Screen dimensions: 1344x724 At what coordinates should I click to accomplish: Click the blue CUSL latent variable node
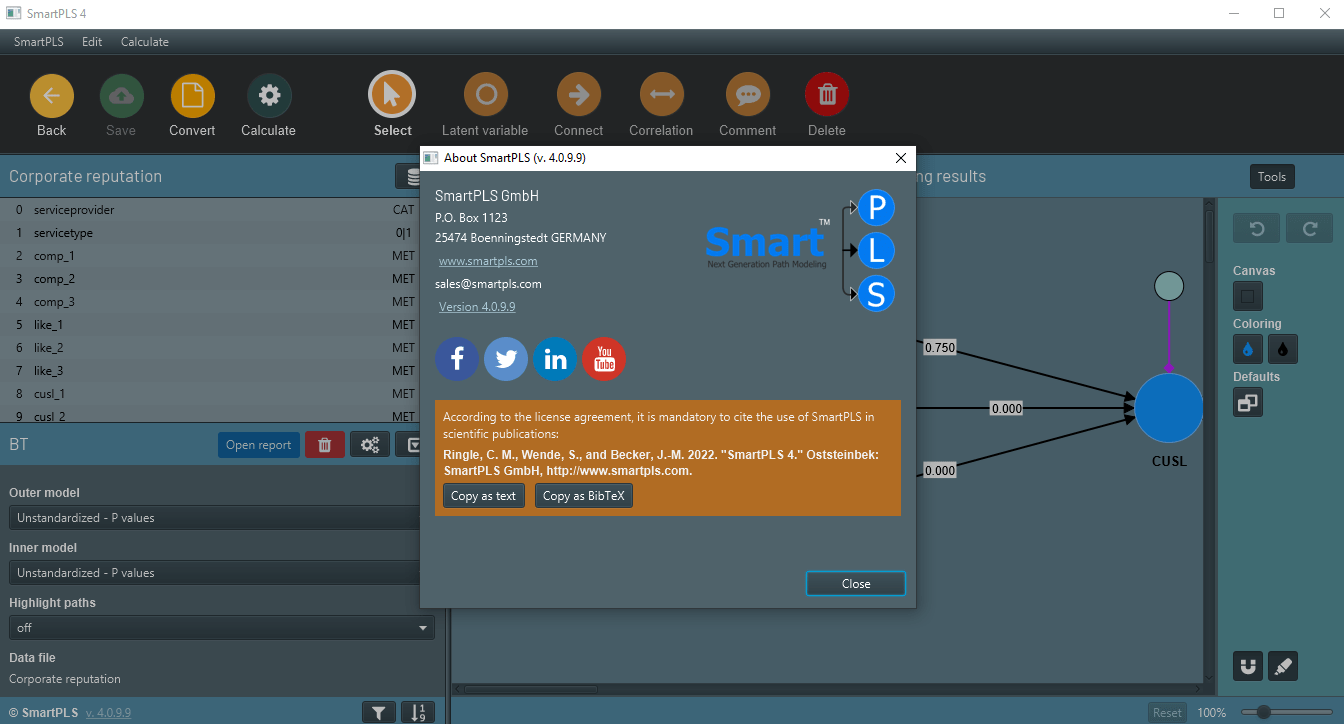point(1169,408)
